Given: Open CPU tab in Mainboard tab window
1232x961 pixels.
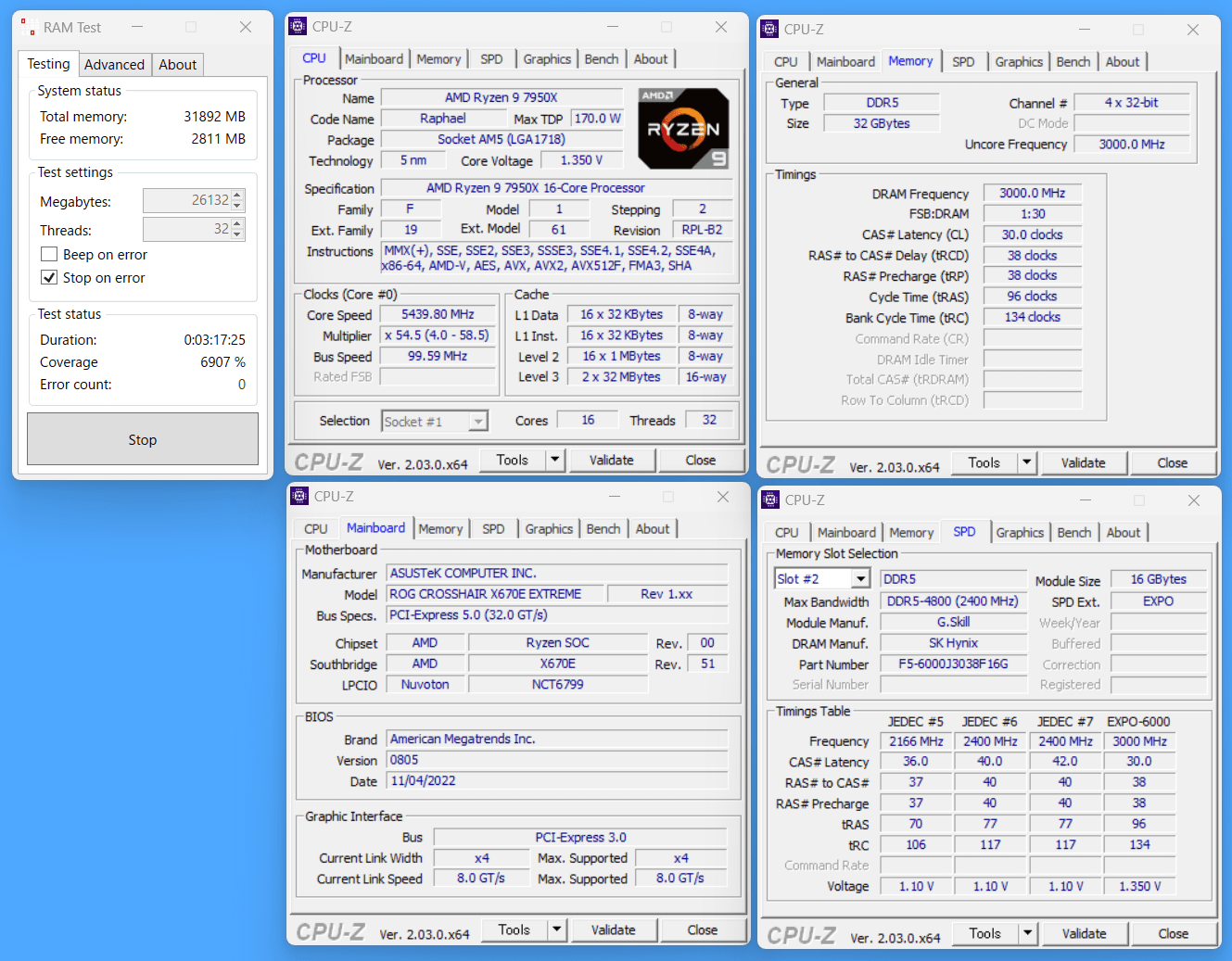Looking at the screenshot, I should (316, 529).
